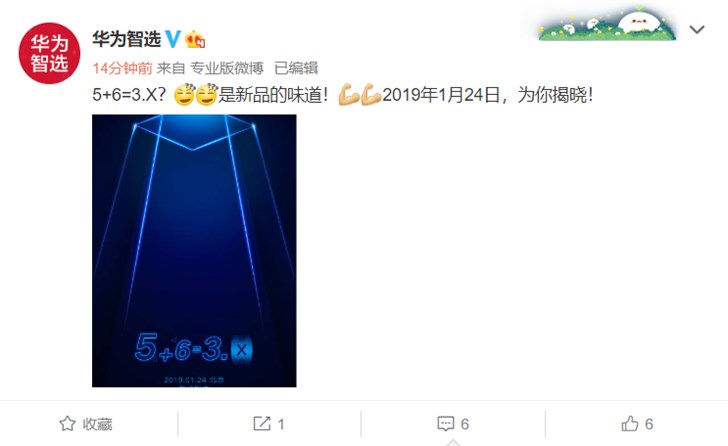
Task: Like the post with thumbs-up icon
Action: pos(630,423)
